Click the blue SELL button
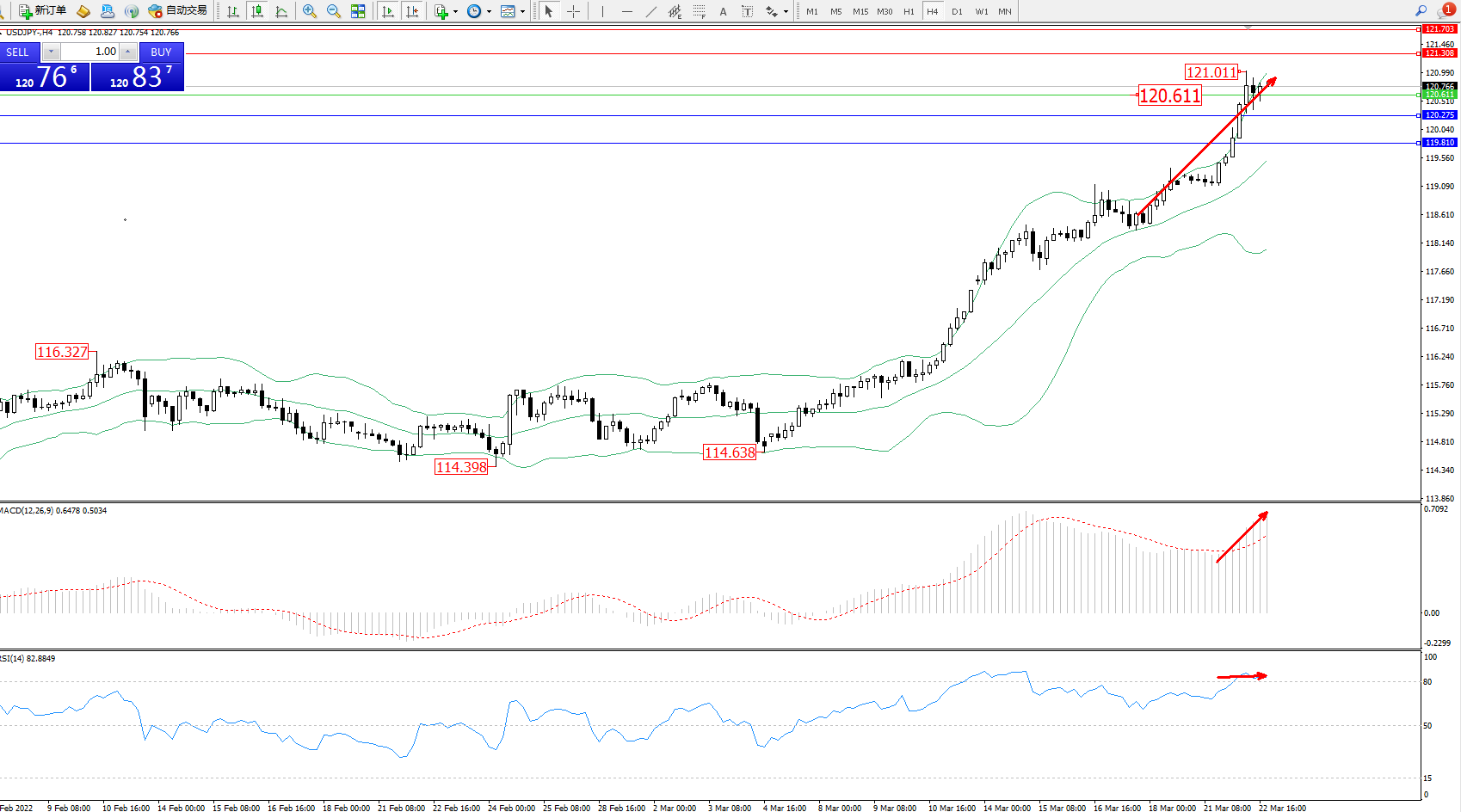This screenshot has height=812, width=1461. point(18,52)
